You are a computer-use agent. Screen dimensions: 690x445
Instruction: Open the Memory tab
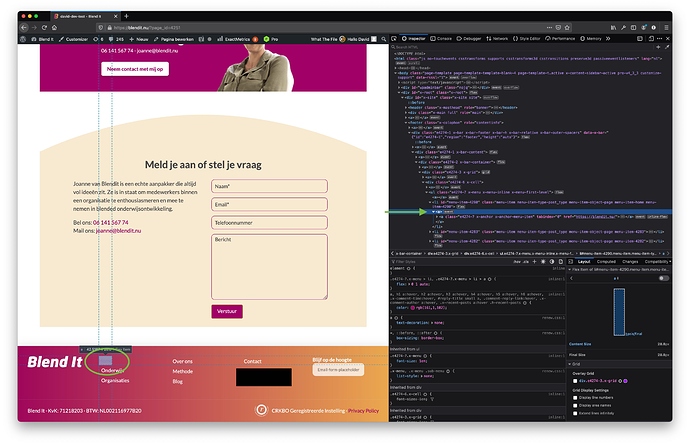[591, 39]
